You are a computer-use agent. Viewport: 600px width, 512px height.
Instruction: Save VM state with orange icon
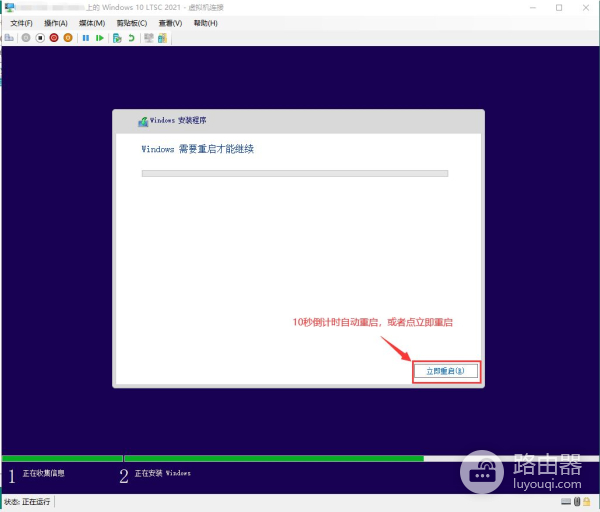click(x=68, y=38)
